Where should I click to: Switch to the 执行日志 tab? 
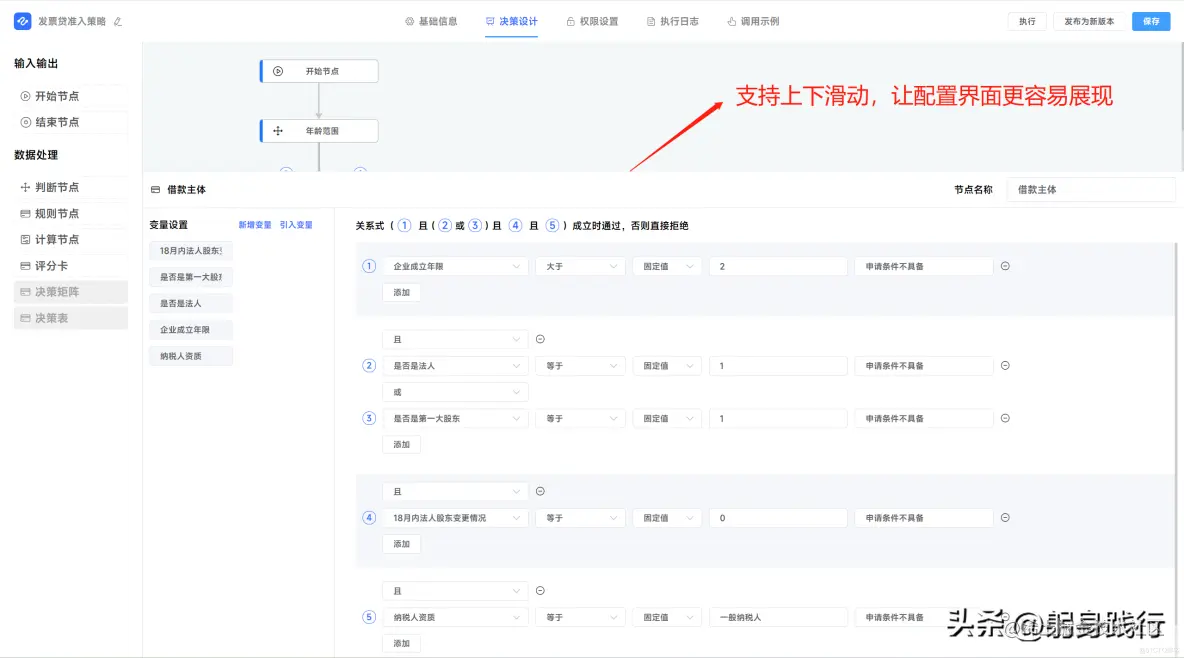click(x=673, y=19)
